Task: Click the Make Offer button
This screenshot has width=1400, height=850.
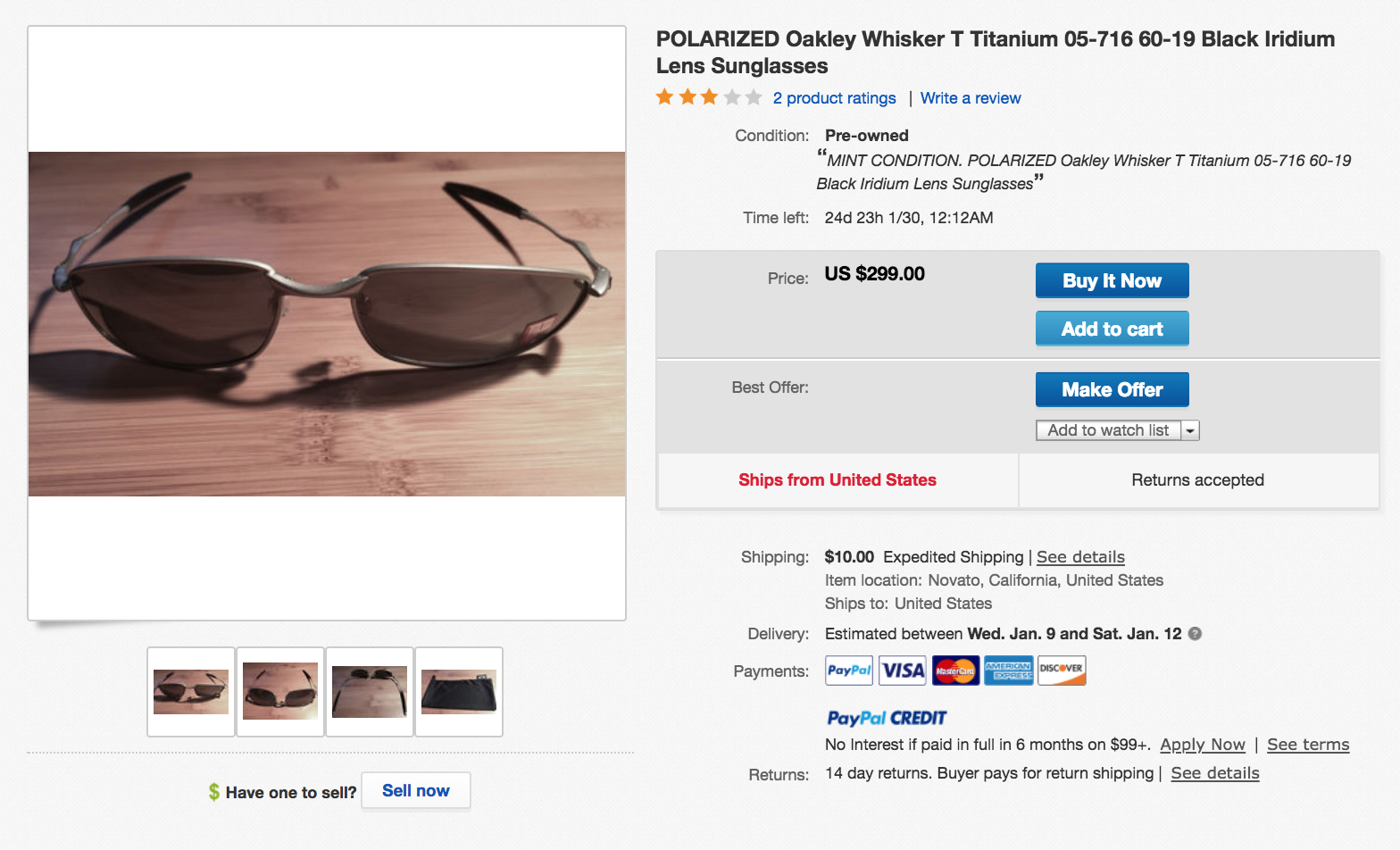Action: pos(1112,389)
